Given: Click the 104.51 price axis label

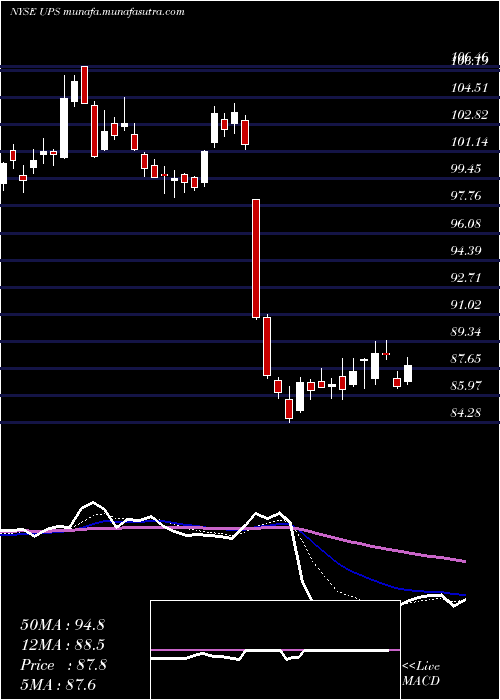Looking at the screenshot, I should (x=469, y=88).
